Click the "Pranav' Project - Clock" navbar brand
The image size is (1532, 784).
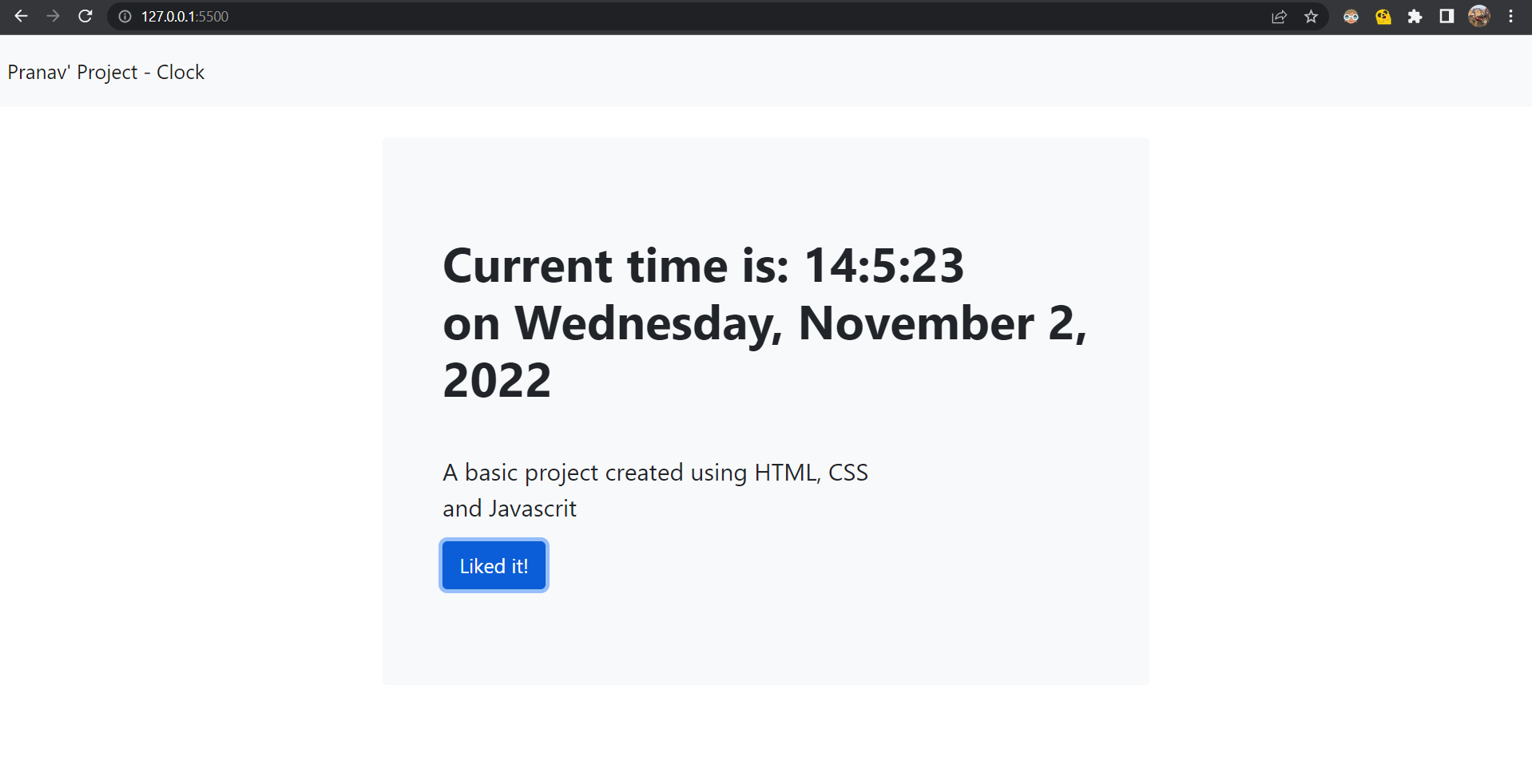(x=106, y=72)
